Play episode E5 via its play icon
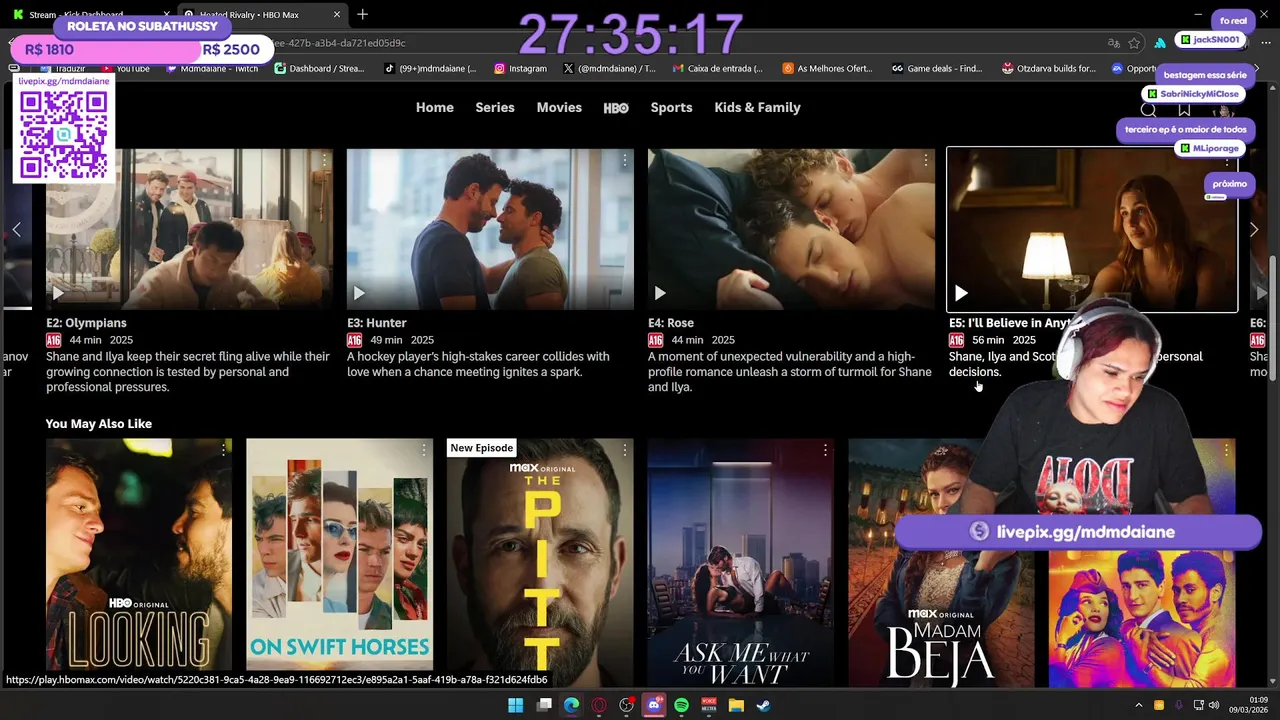 pyautogui.click(x=961, y=293)
